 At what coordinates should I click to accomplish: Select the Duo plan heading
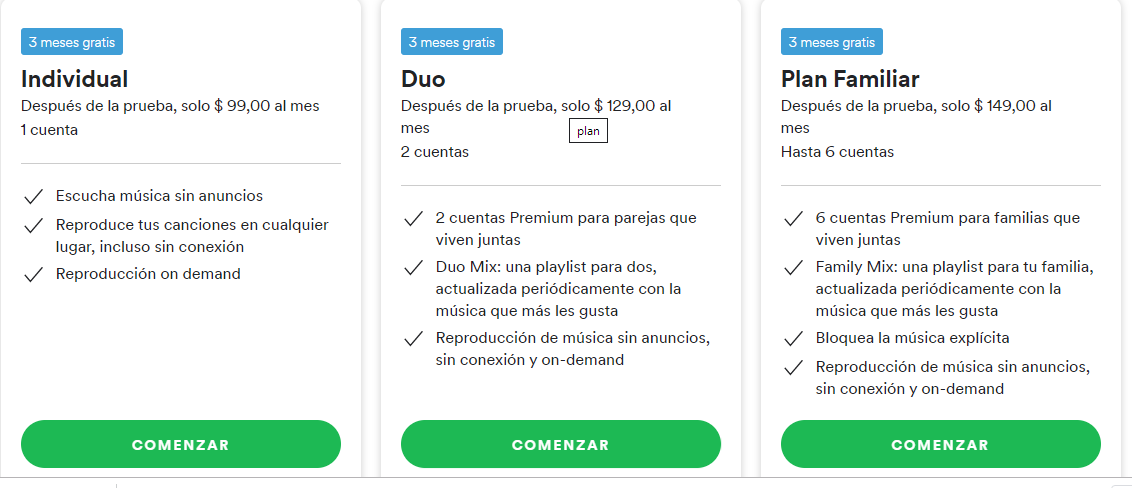(423, 79)
